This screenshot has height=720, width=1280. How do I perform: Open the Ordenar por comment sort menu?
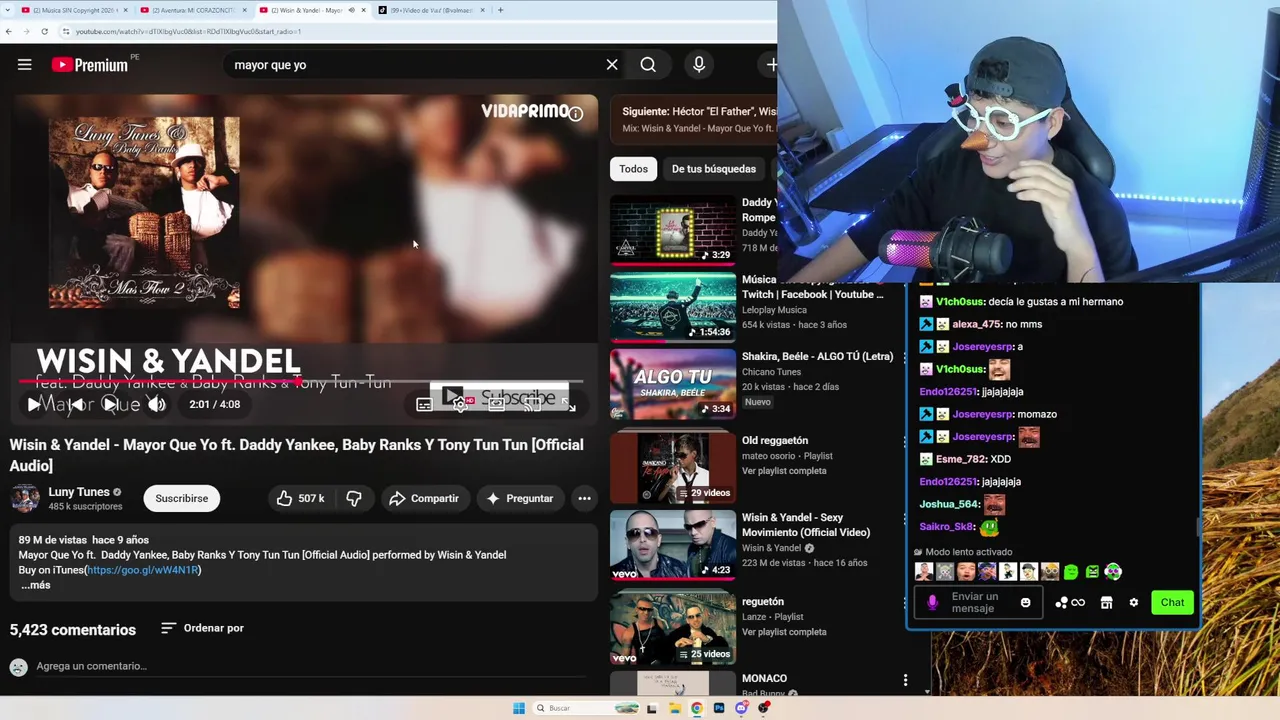202,628
